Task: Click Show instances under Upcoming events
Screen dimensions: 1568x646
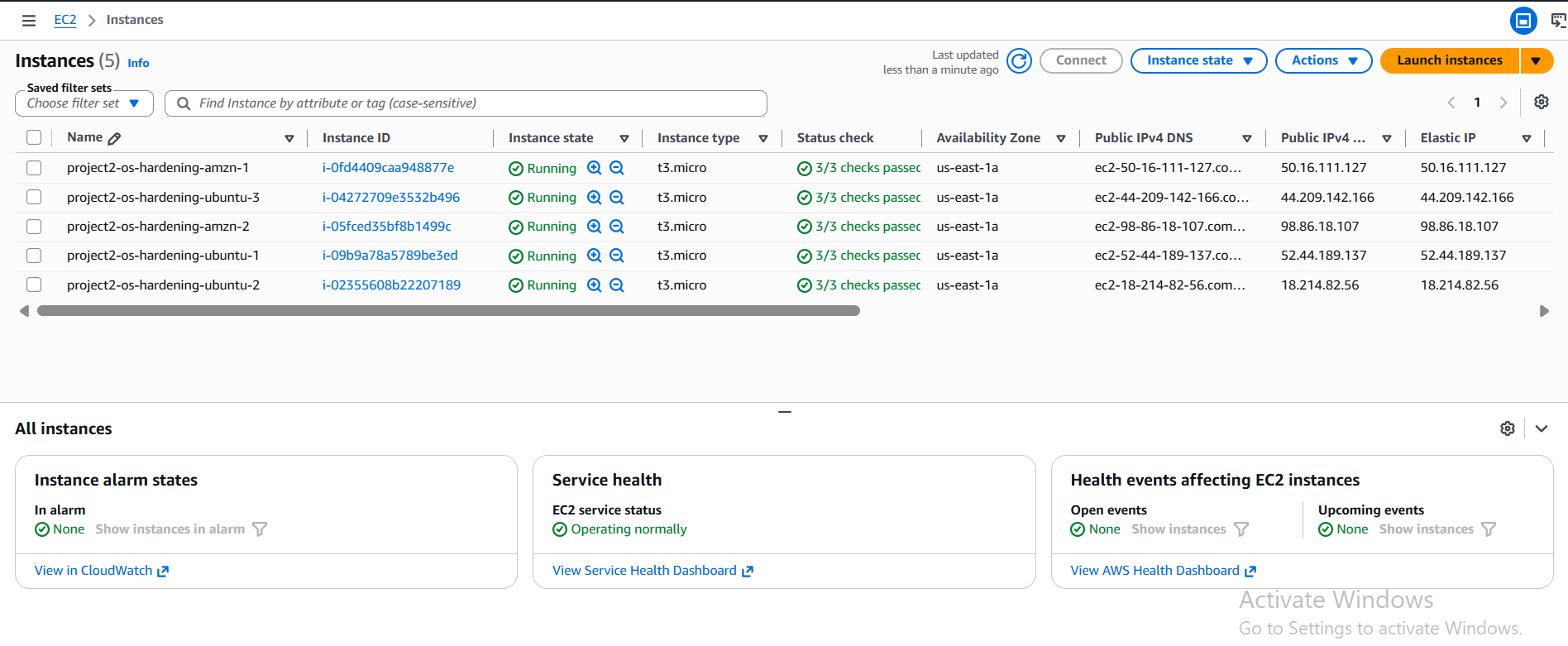Action: coord(1427,529)
